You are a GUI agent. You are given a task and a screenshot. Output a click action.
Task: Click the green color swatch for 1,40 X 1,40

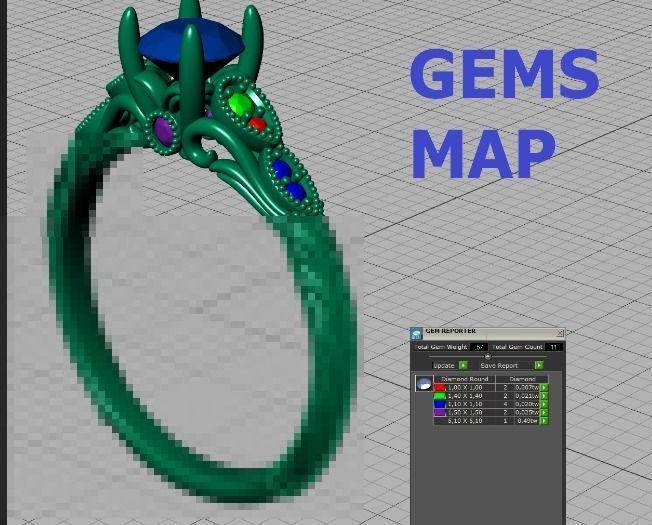440,396
